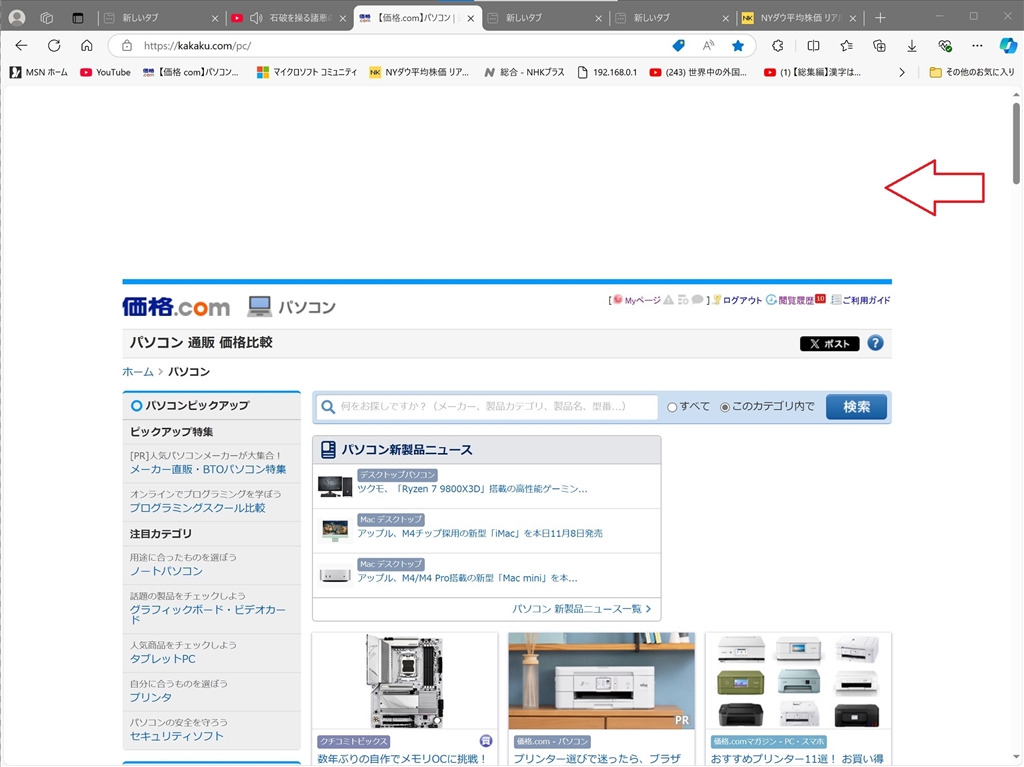Open プログラミングスクール比較 link
This screenshot has height=767, width=1024.
(197, 508)
